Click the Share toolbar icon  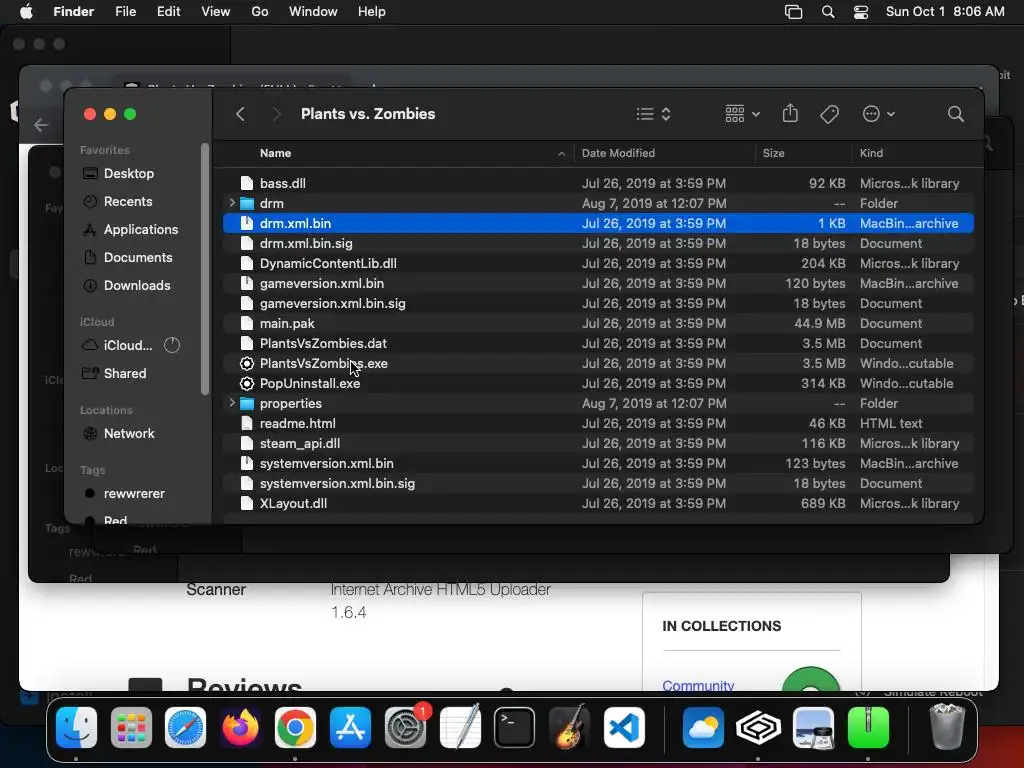click(790, 114)
